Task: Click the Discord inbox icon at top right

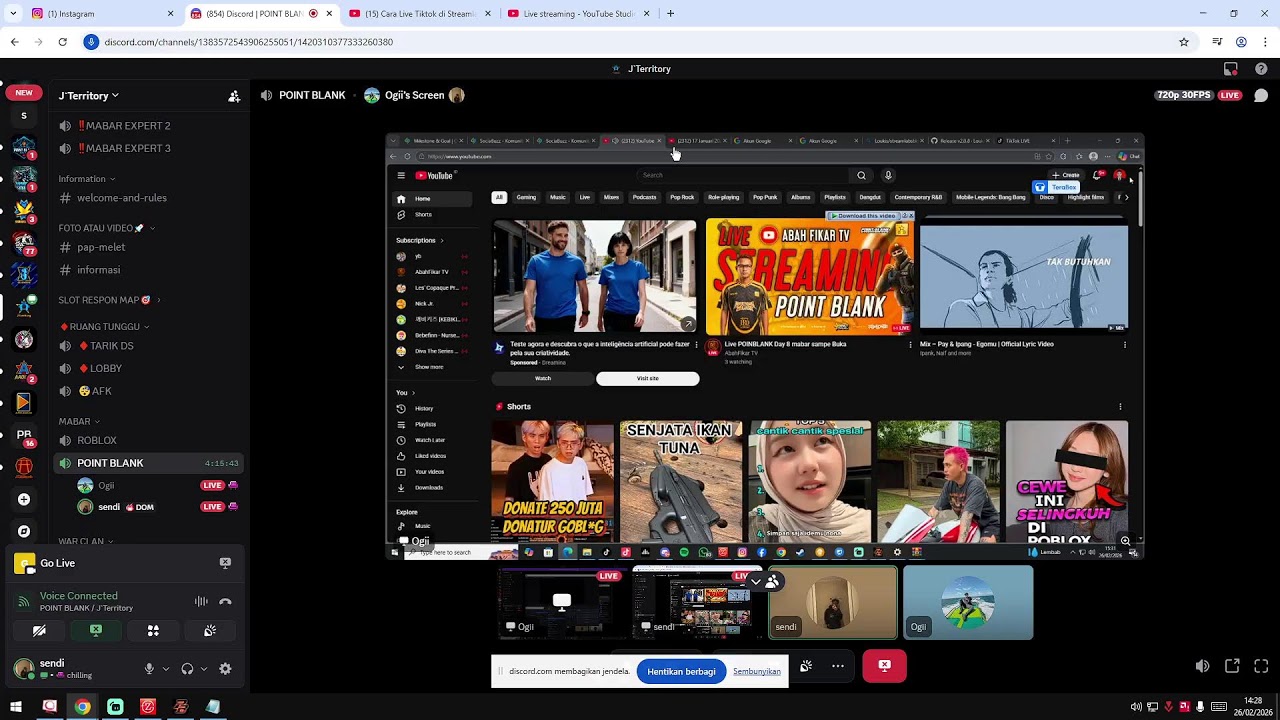Action: click(x=1231, y=69)
